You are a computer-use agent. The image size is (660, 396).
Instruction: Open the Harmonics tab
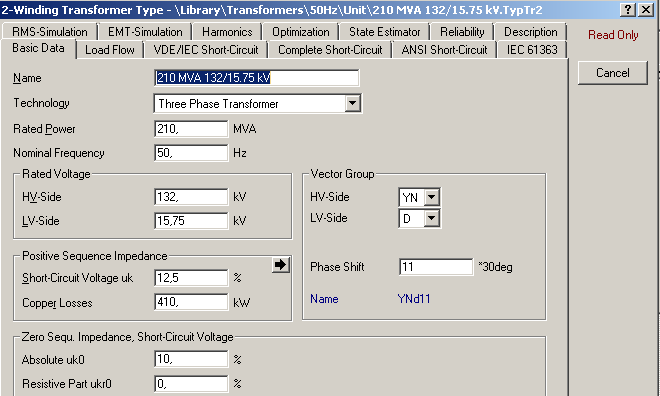coord(227,32)
